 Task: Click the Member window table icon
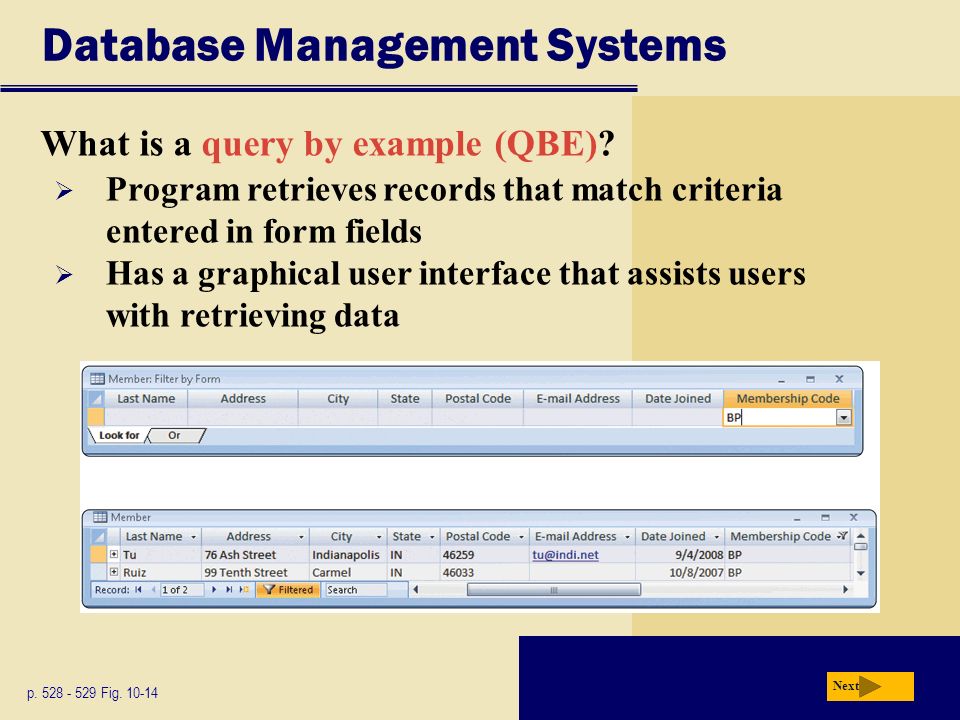[100, 517]
